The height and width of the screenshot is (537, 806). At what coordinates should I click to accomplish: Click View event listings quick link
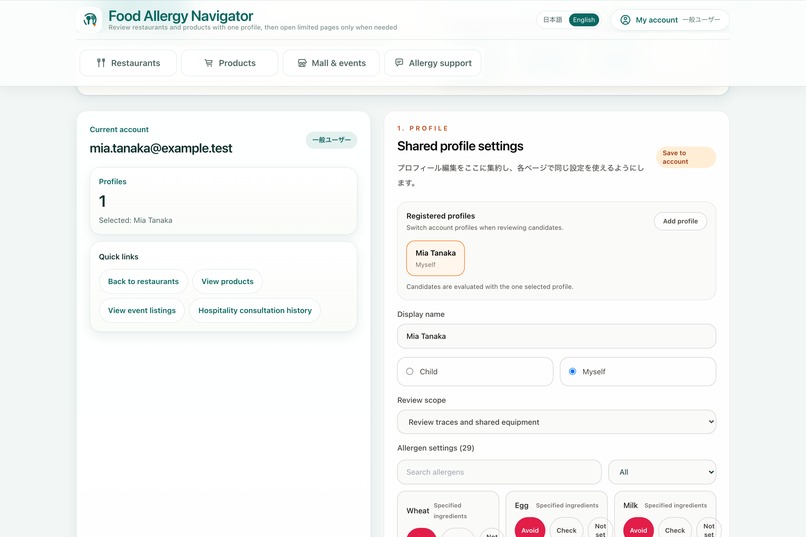(x=142, y=310)
